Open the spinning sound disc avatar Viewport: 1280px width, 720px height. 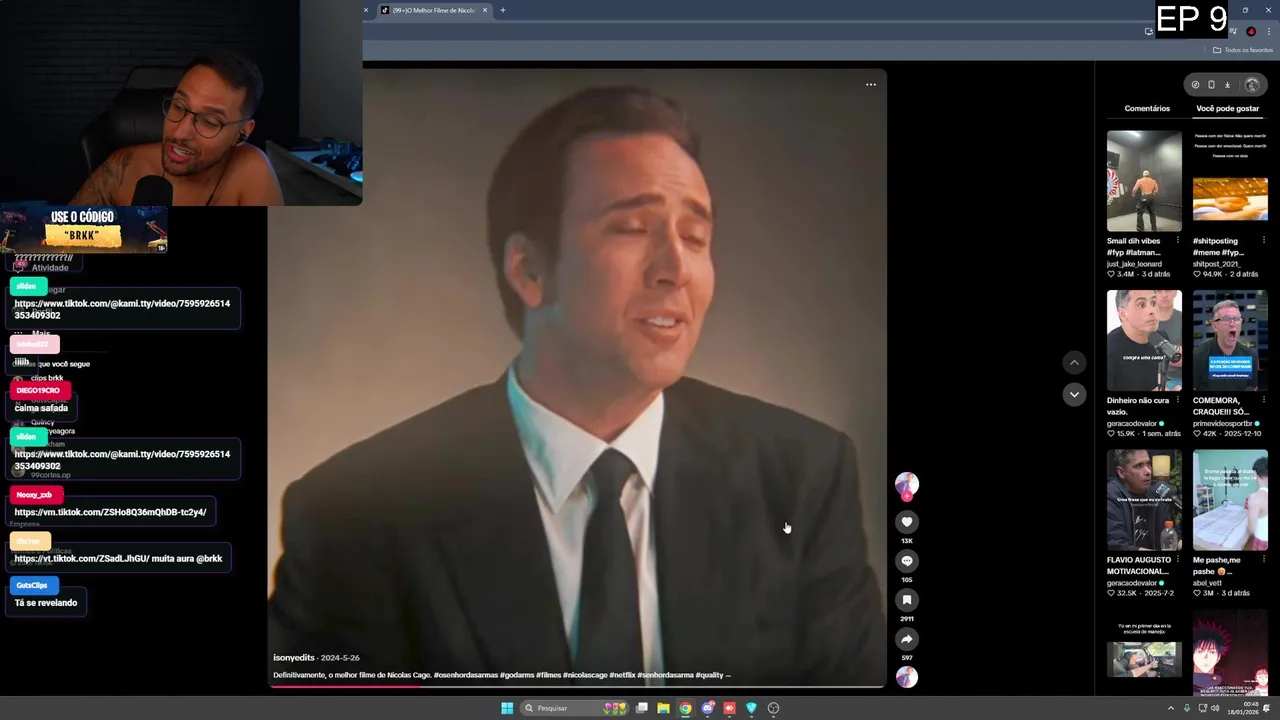[x=907, y=677]
